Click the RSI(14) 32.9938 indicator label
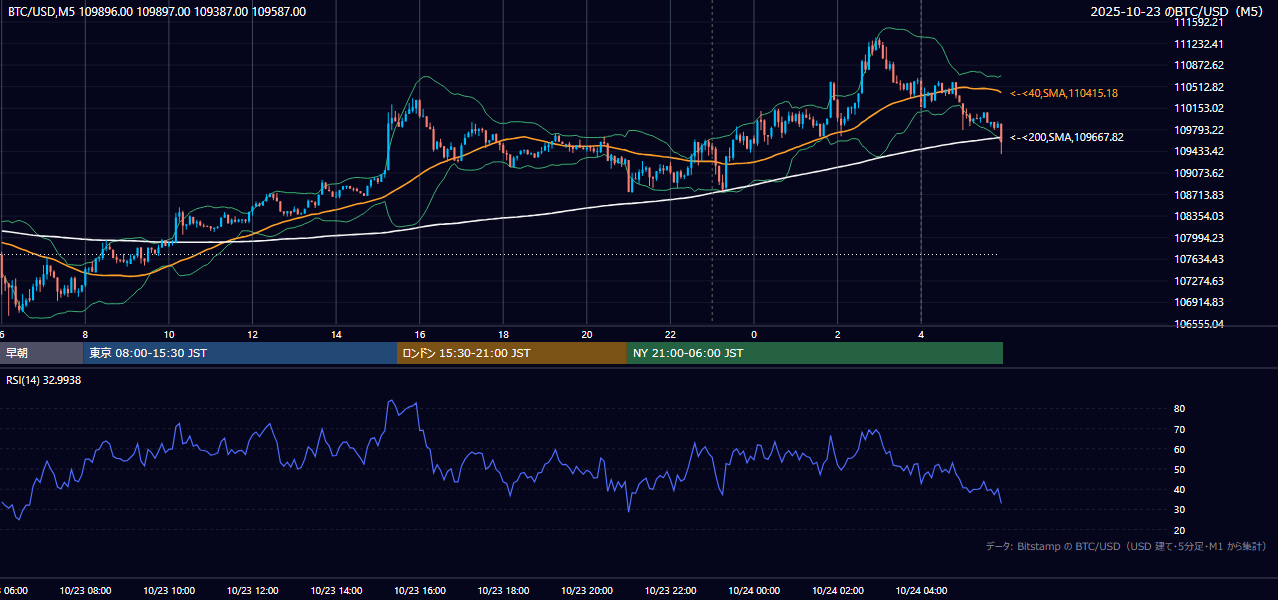Image resolution: width=1278 pixels, height=600 pixels. pyautogui.click(x=44, y=380)
